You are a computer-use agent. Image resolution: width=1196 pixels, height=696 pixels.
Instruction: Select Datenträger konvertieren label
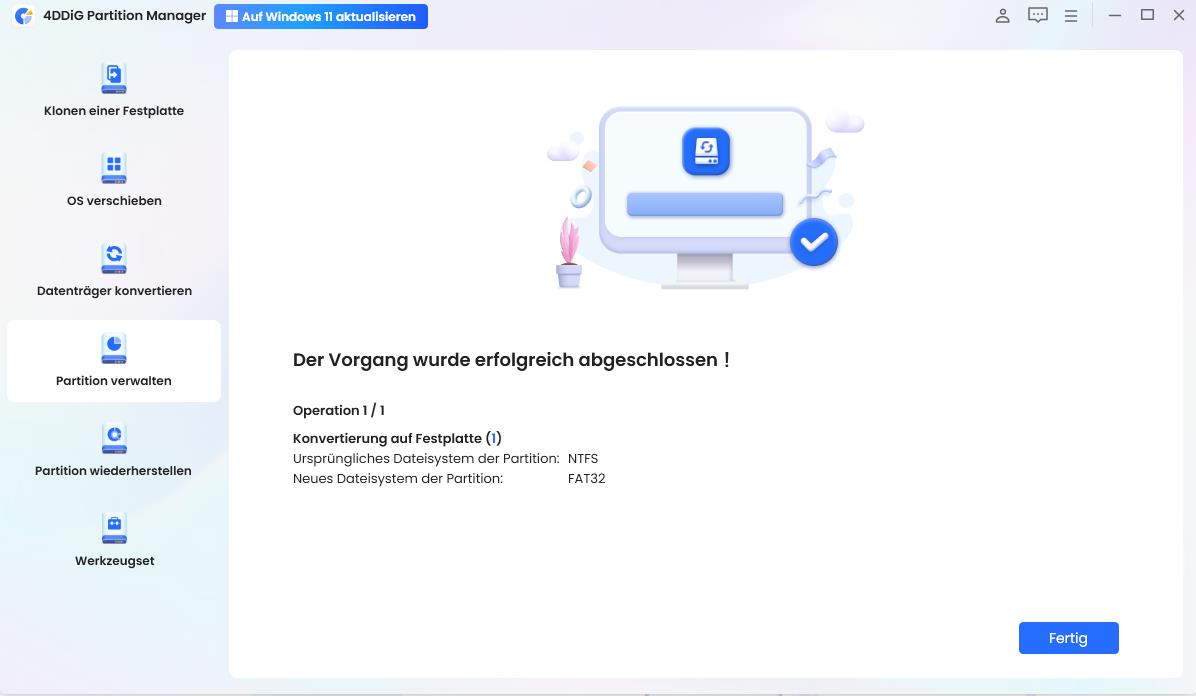pos(114,291)
